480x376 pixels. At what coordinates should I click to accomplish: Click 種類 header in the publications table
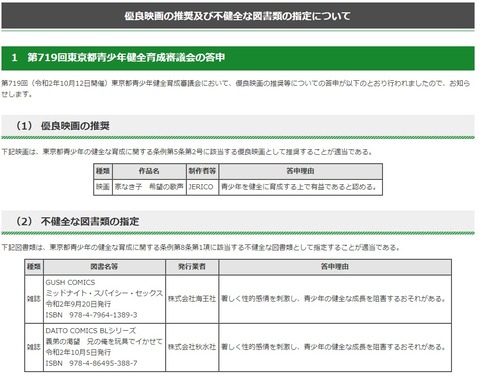[34, 267]
